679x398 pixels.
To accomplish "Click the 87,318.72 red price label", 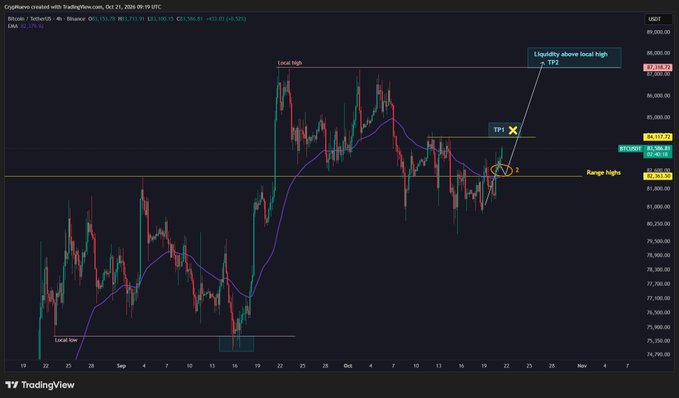I will tap(658, 68).
